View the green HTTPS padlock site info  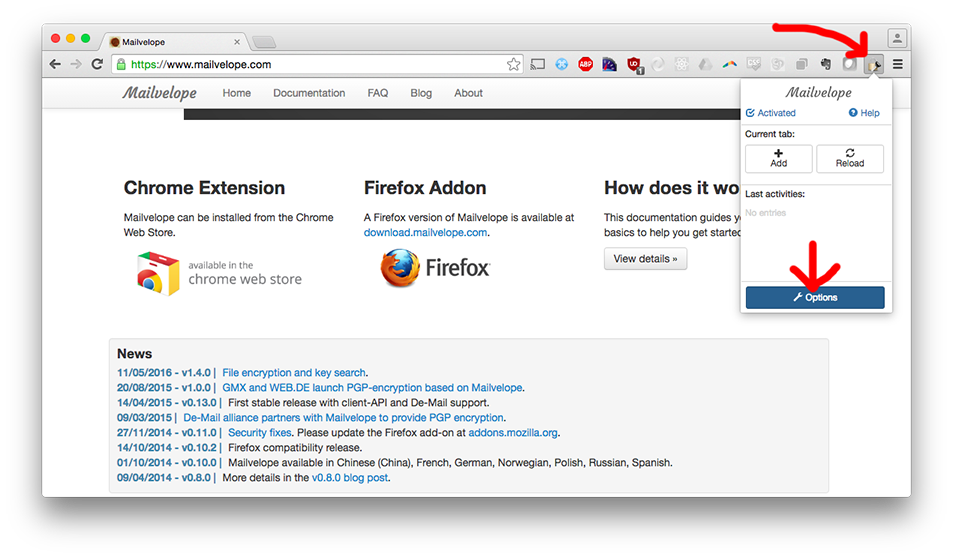point(121,64)
